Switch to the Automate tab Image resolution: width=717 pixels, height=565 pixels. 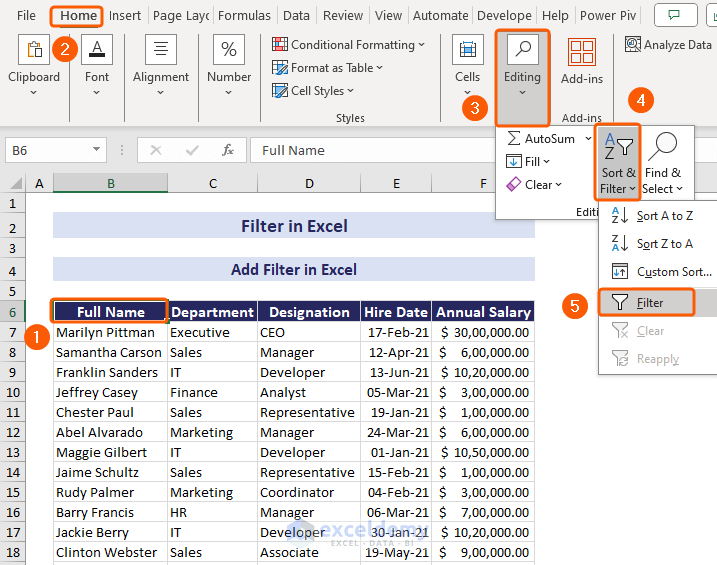pos(441,16)
